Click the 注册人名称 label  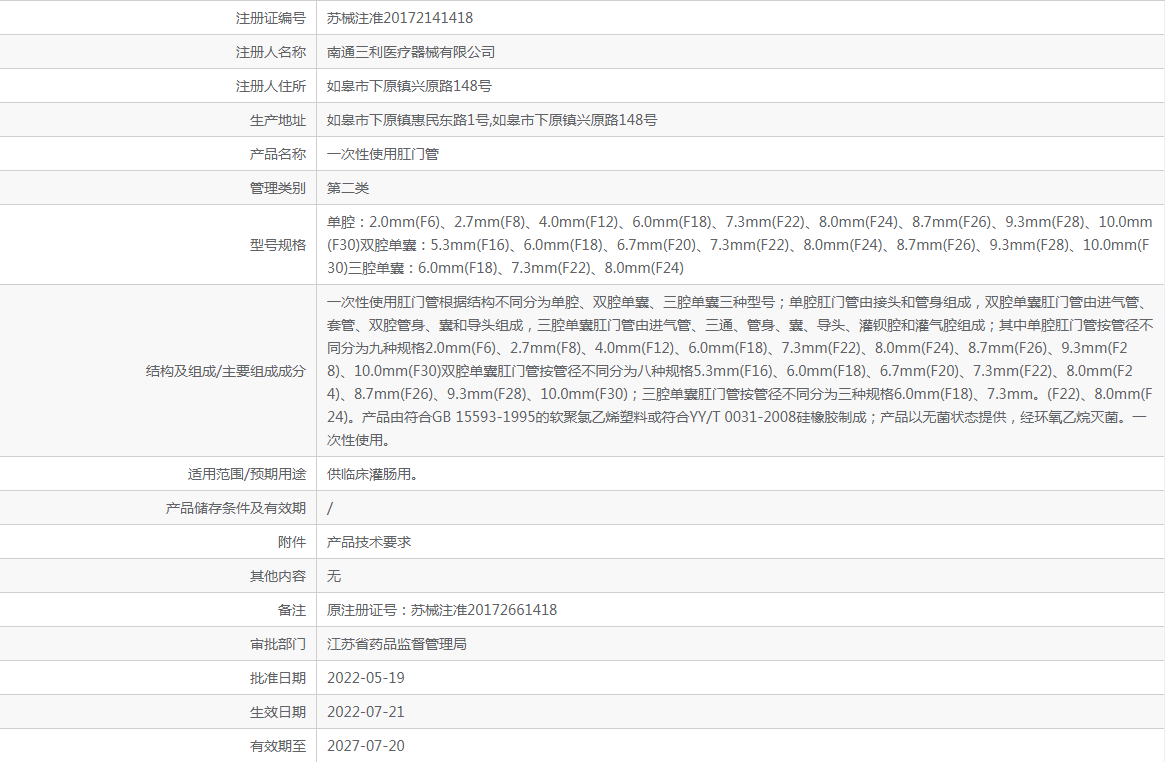click(270, 52)
